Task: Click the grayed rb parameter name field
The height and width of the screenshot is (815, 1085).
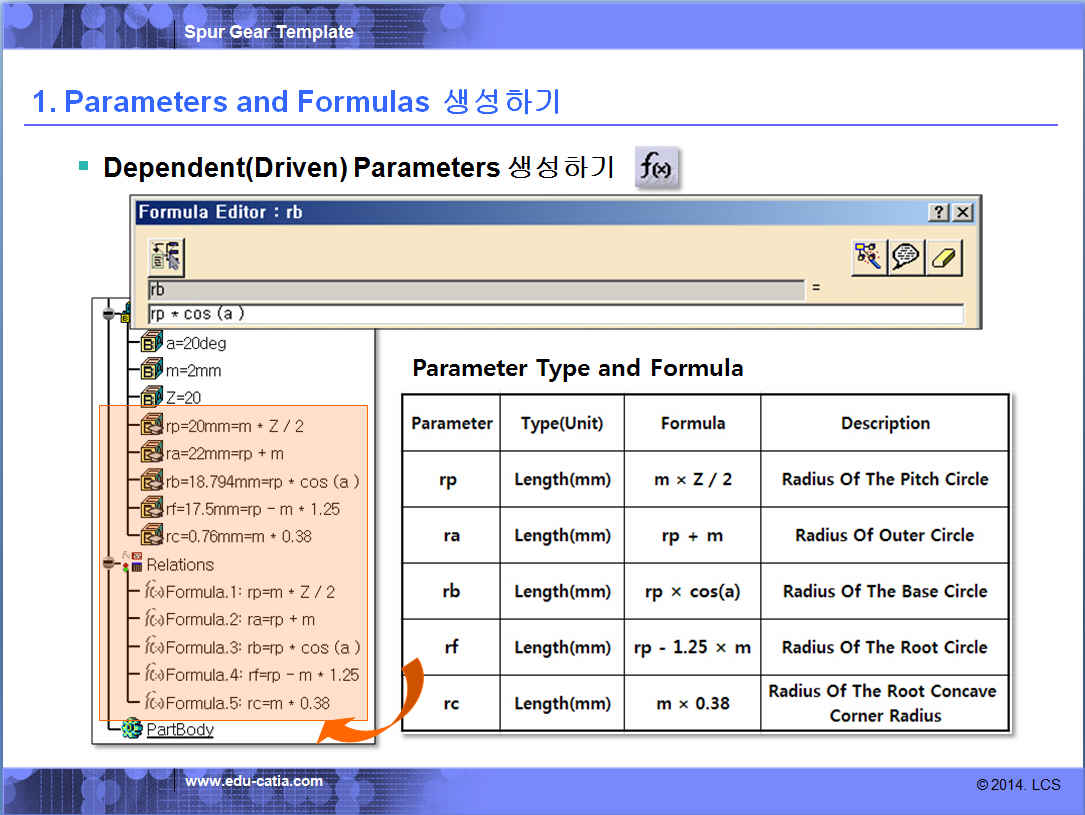Action: (476, 290)
